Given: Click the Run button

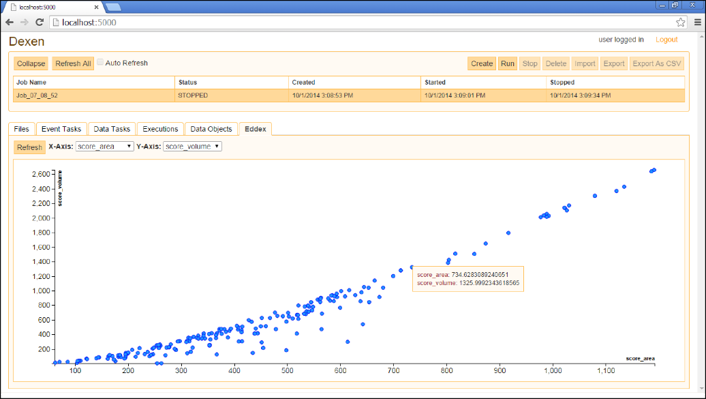Looking at the screenshot, I should pyautogui.click(x=507, y=63).
